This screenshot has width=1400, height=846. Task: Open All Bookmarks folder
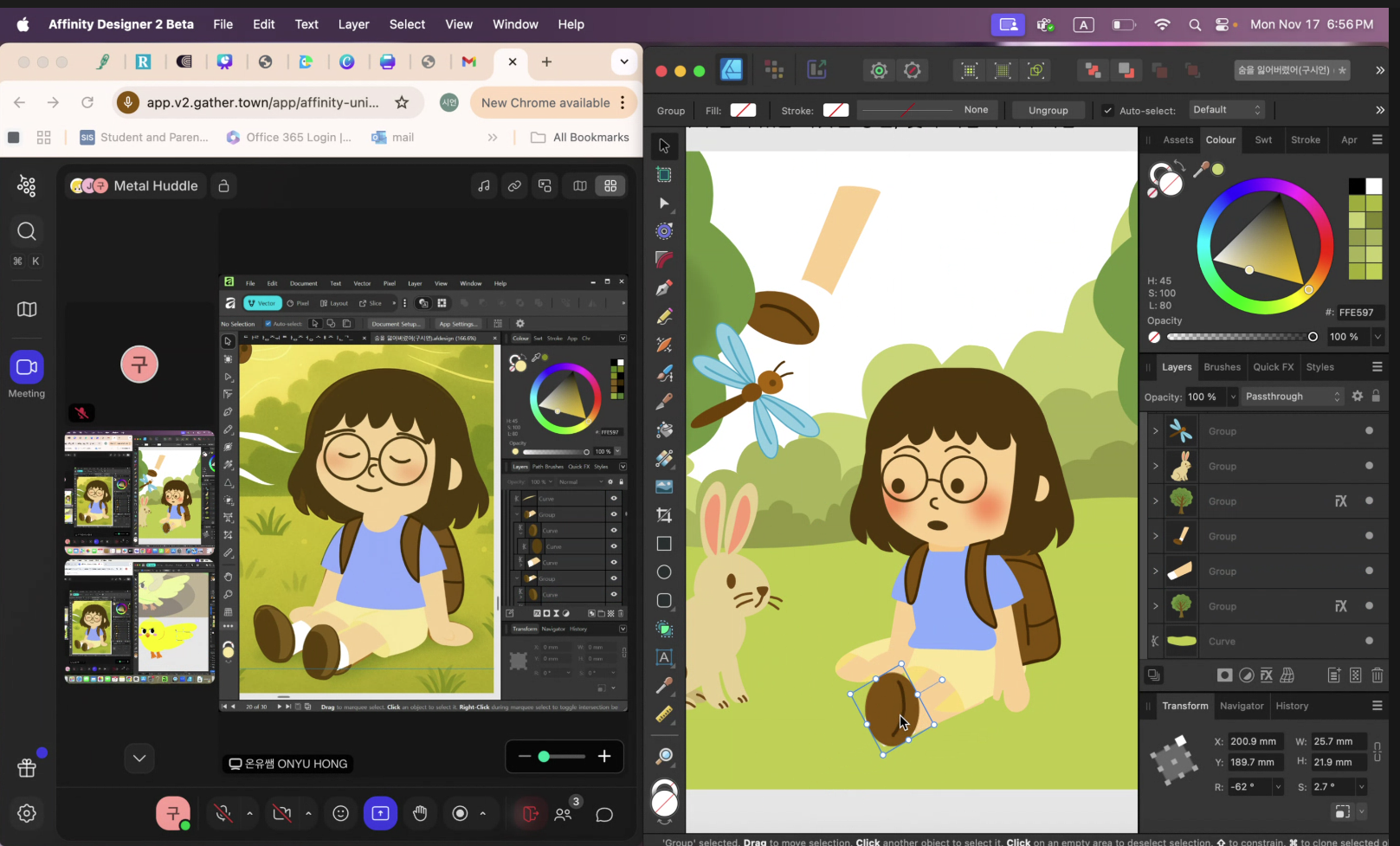[x=580, y=138]
